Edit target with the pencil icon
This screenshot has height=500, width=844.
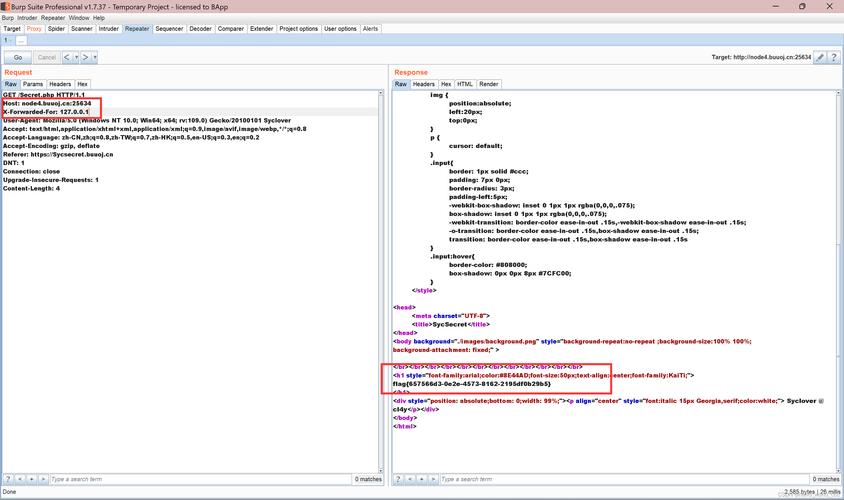(820, 57)
